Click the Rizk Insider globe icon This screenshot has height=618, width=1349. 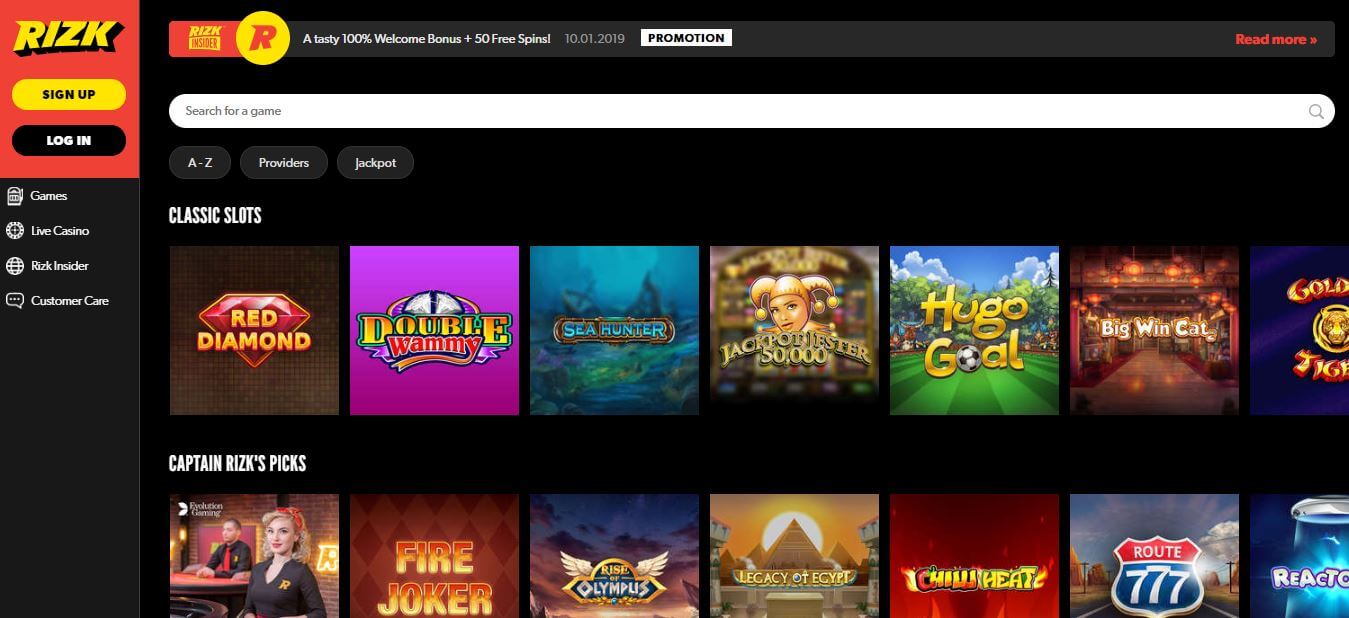pos(15,266)
